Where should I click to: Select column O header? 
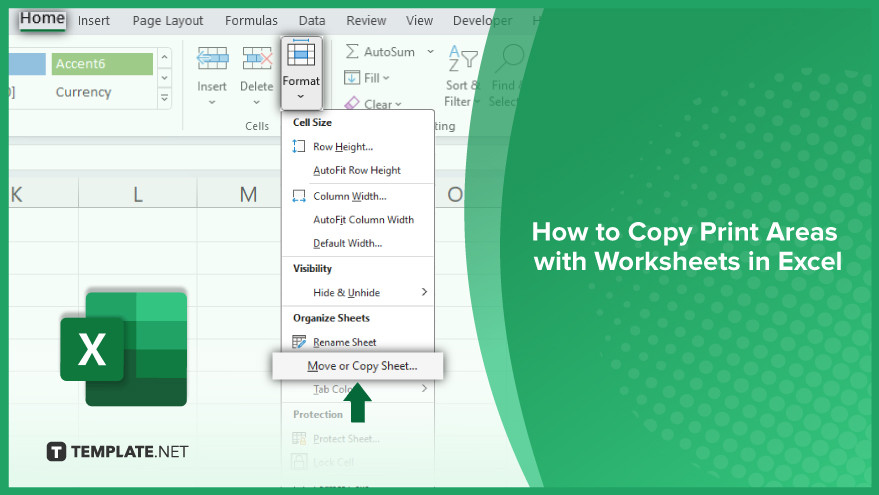(455, 195)
